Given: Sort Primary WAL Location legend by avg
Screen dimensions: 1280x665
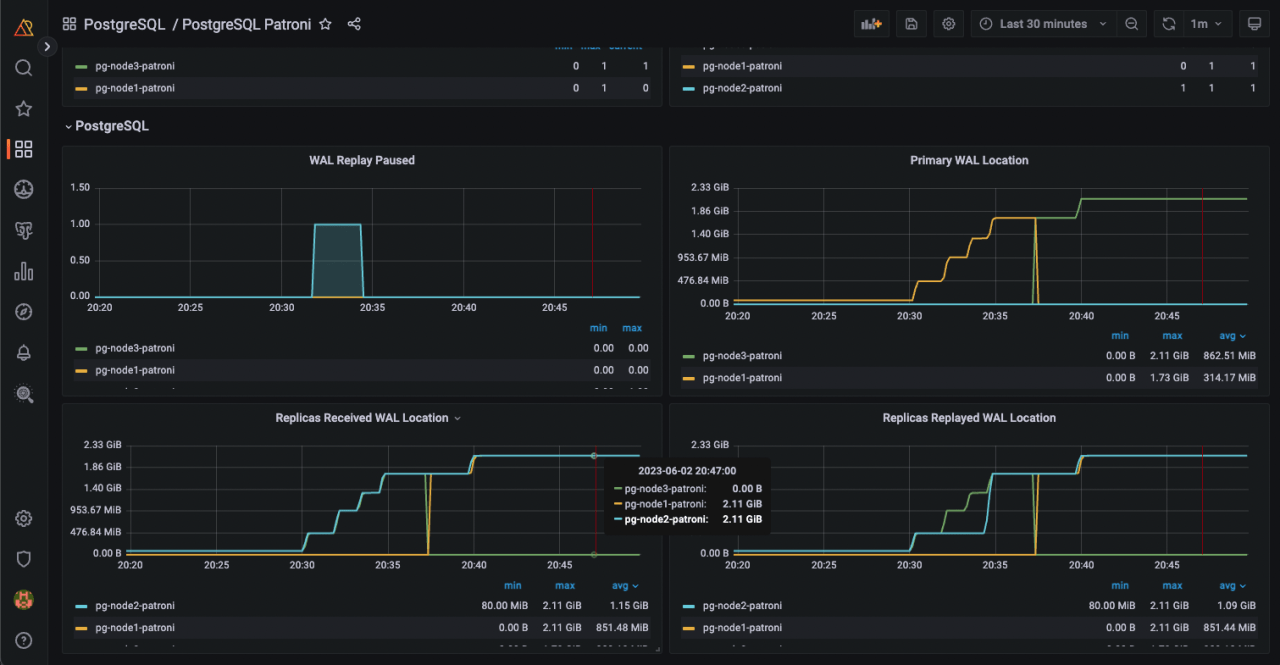Looking at the screenshot, I should (1232, 335).
